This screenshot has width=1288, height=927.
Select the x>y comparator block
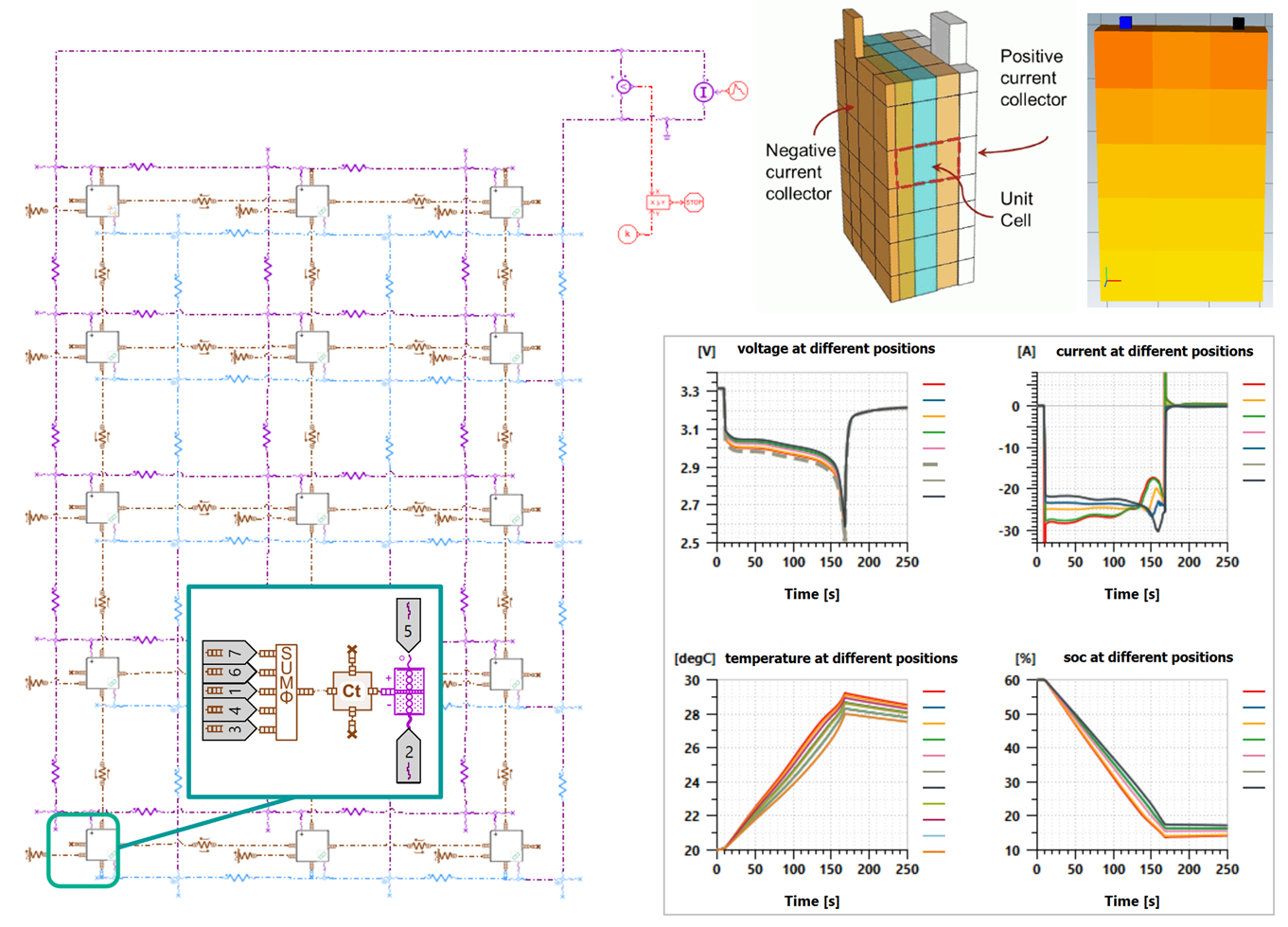coord(658,201)
